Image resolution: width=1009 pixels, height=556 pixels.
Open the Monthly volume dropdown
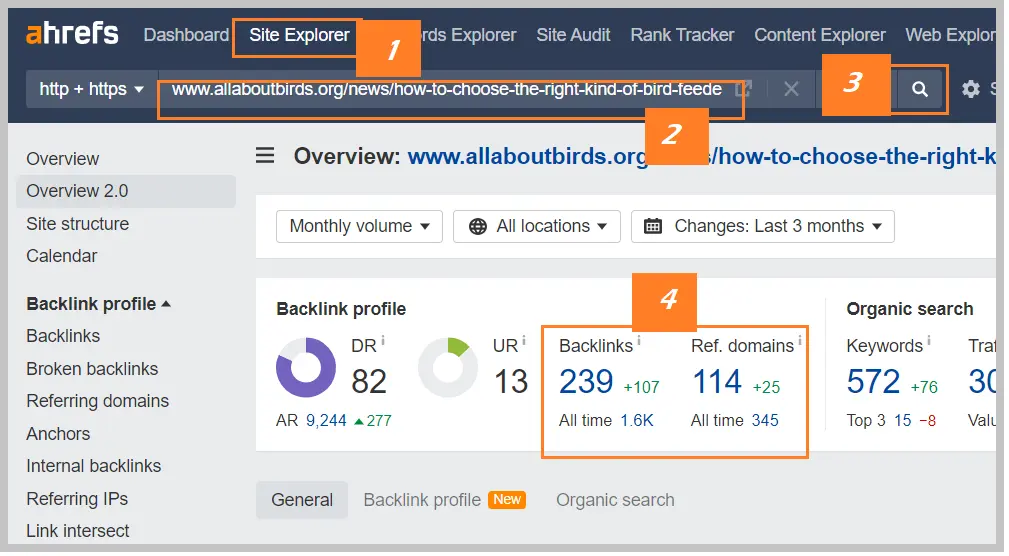pos(360,227)
